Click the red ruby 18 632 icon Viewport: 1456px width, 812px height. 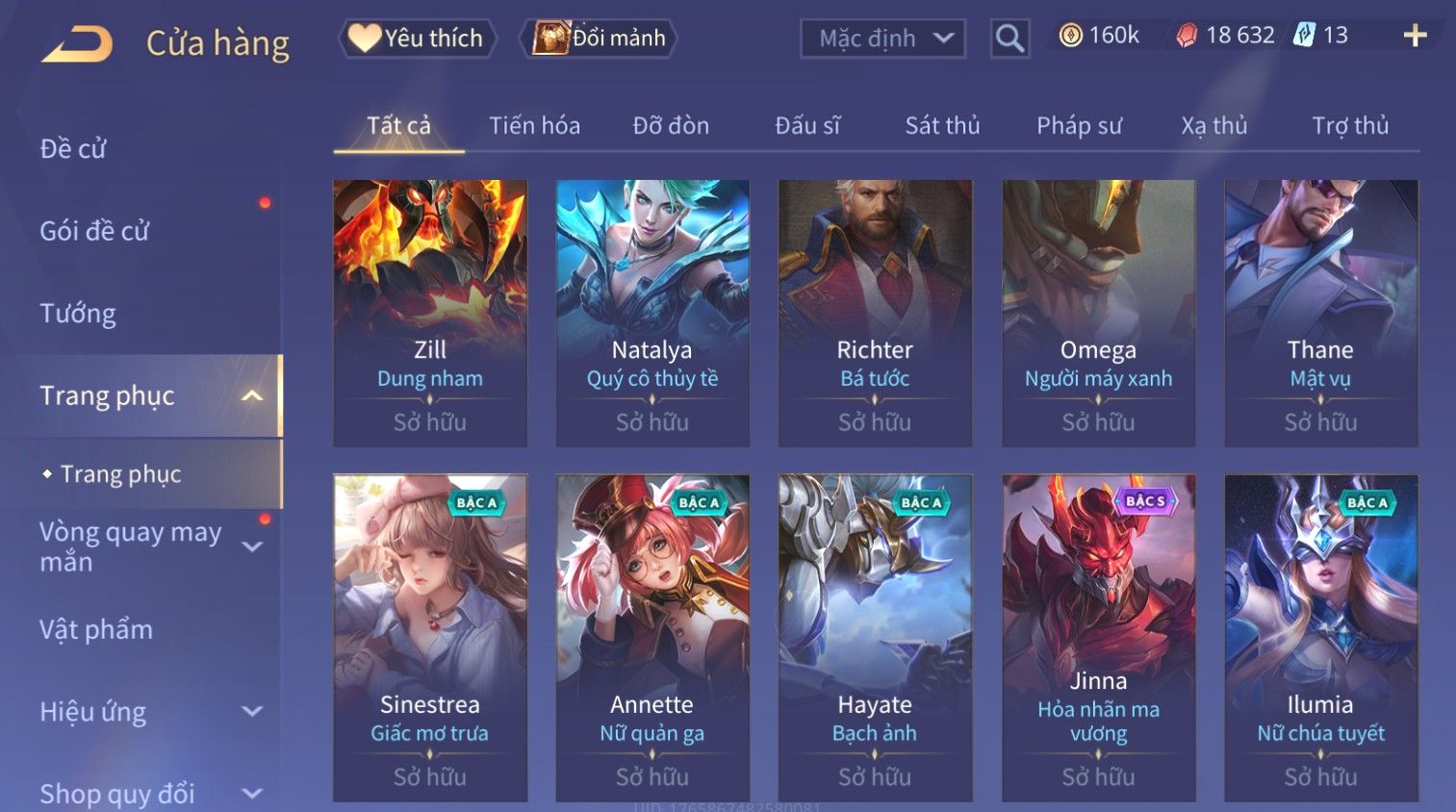point(1187,36)
